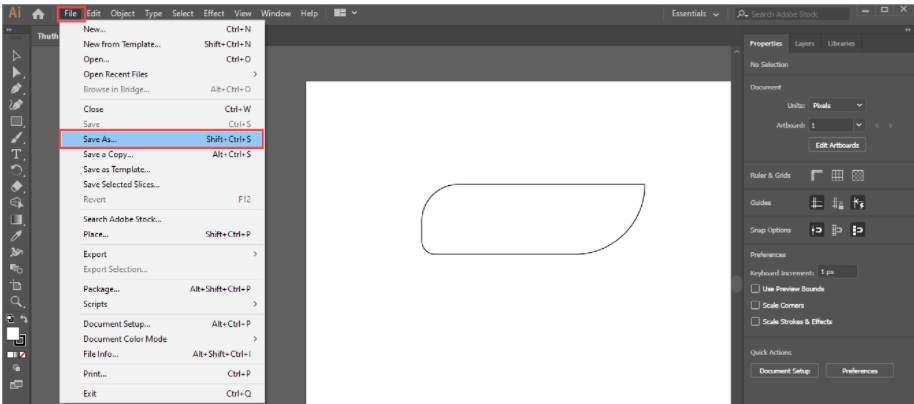The height and width of the screenshot is (404, 914).
Task: Toggle the grid display icon
Action: (x=837, y=175)
